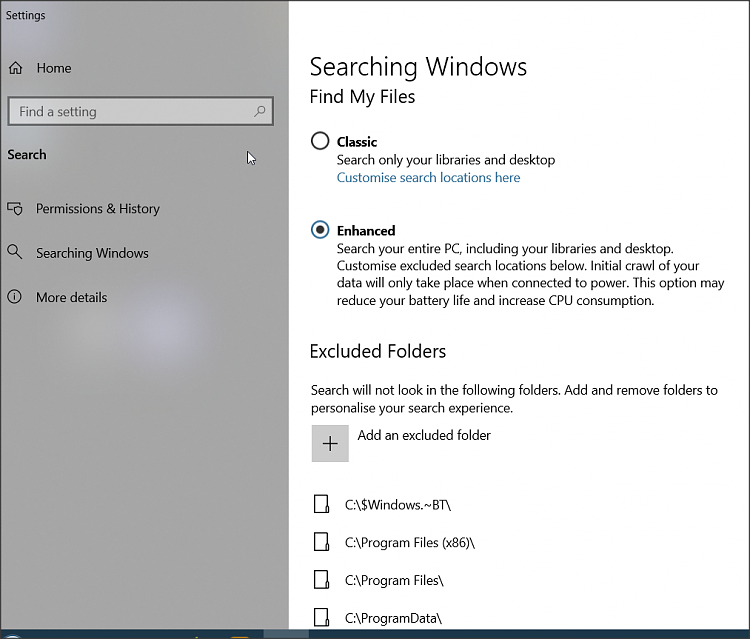Focus the Find a setting search box

point(141,111)
